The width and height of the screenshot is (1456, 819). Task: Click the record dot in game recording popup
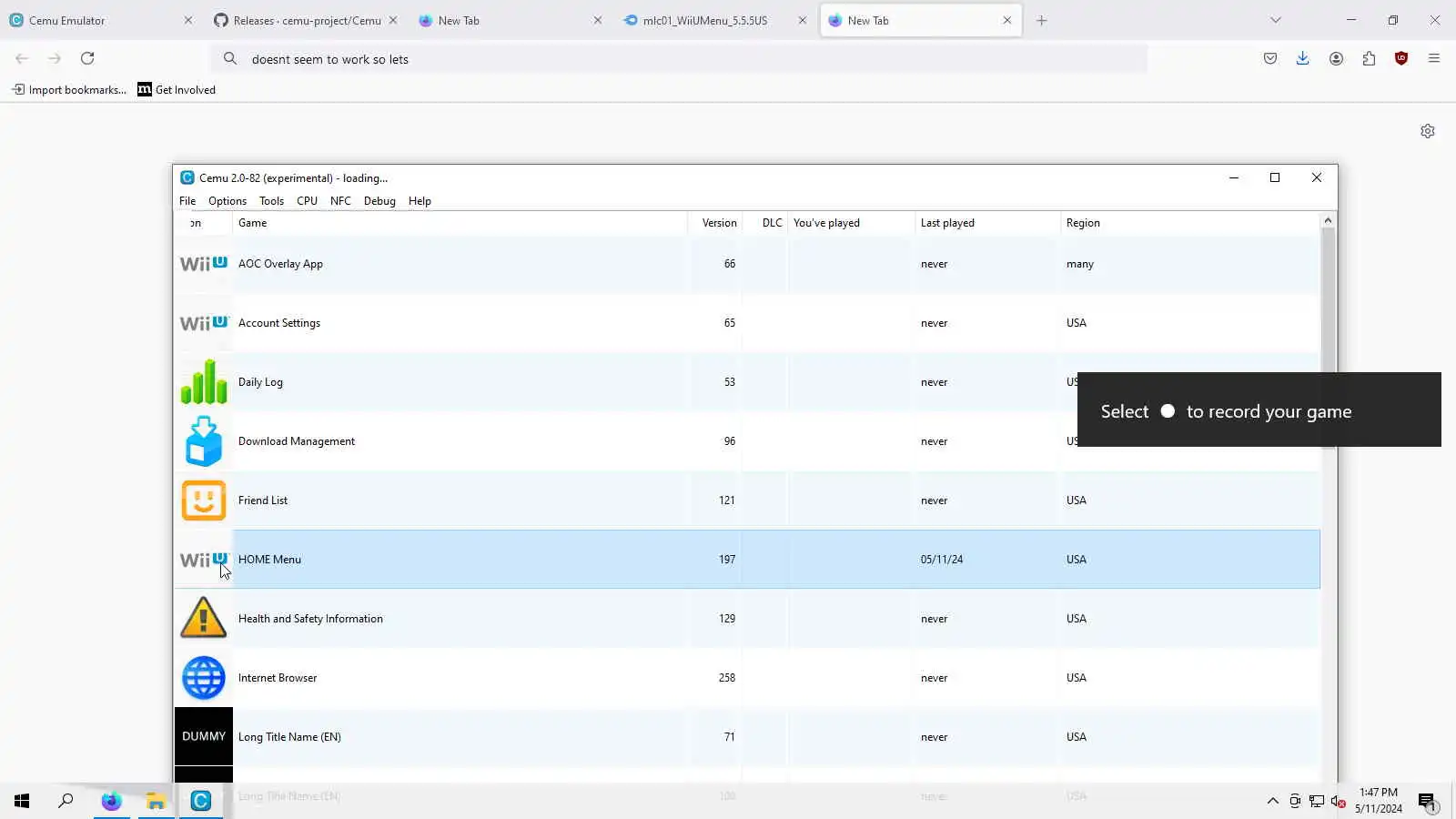(1168, 411)
